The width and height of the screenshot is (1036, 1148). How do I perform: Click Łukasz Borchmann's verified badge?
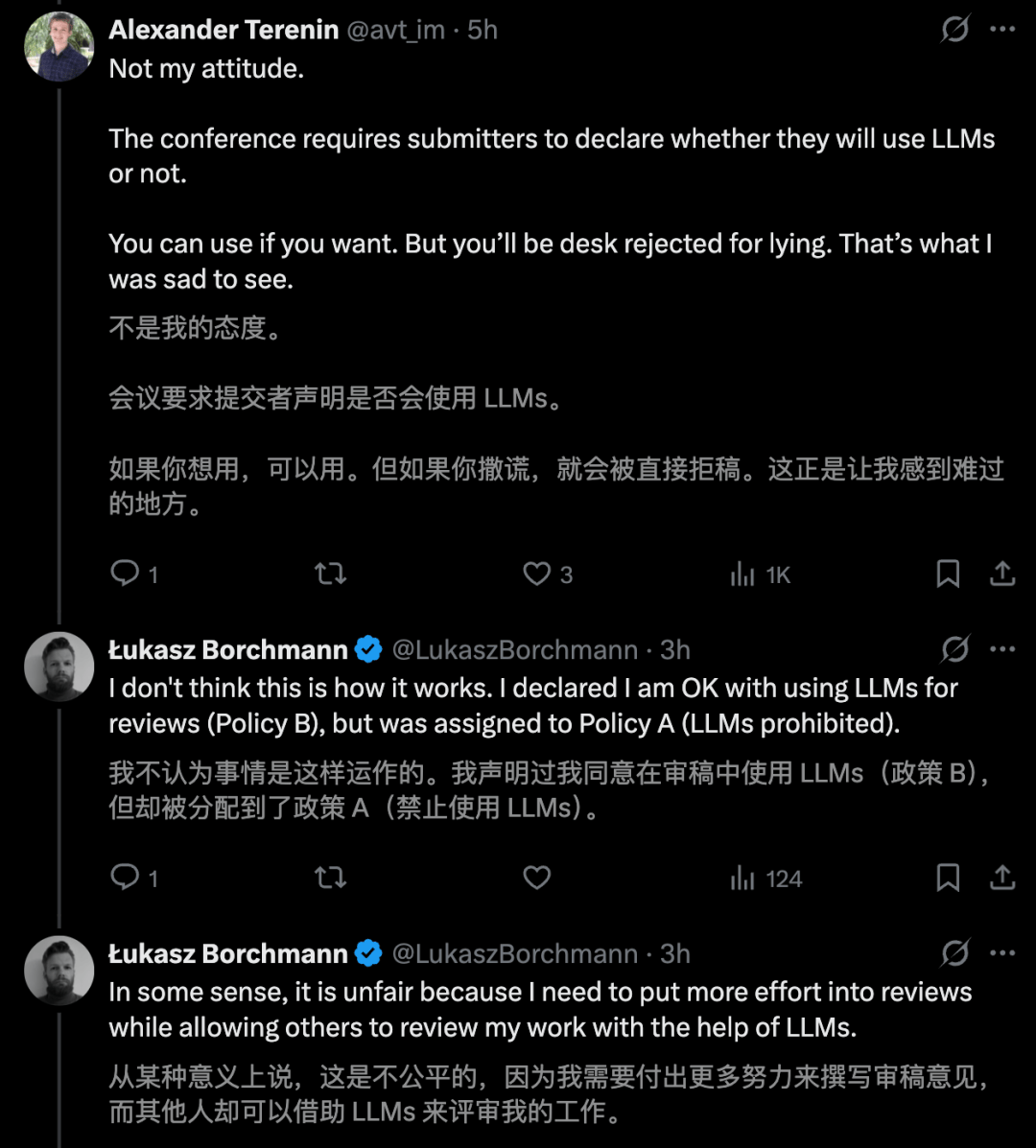coord(366,649)
